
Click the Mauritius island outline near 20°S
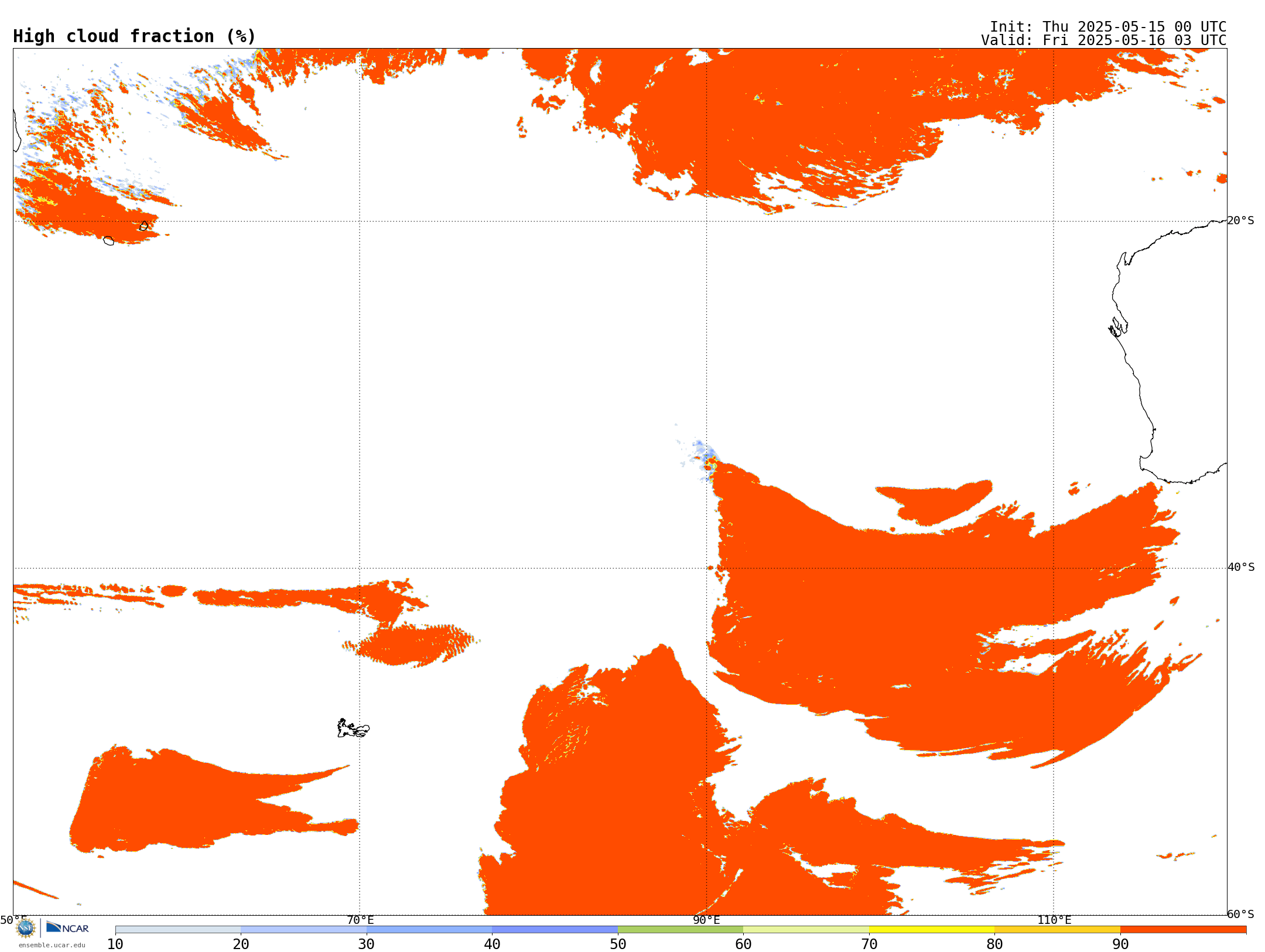tap(144, 226)
